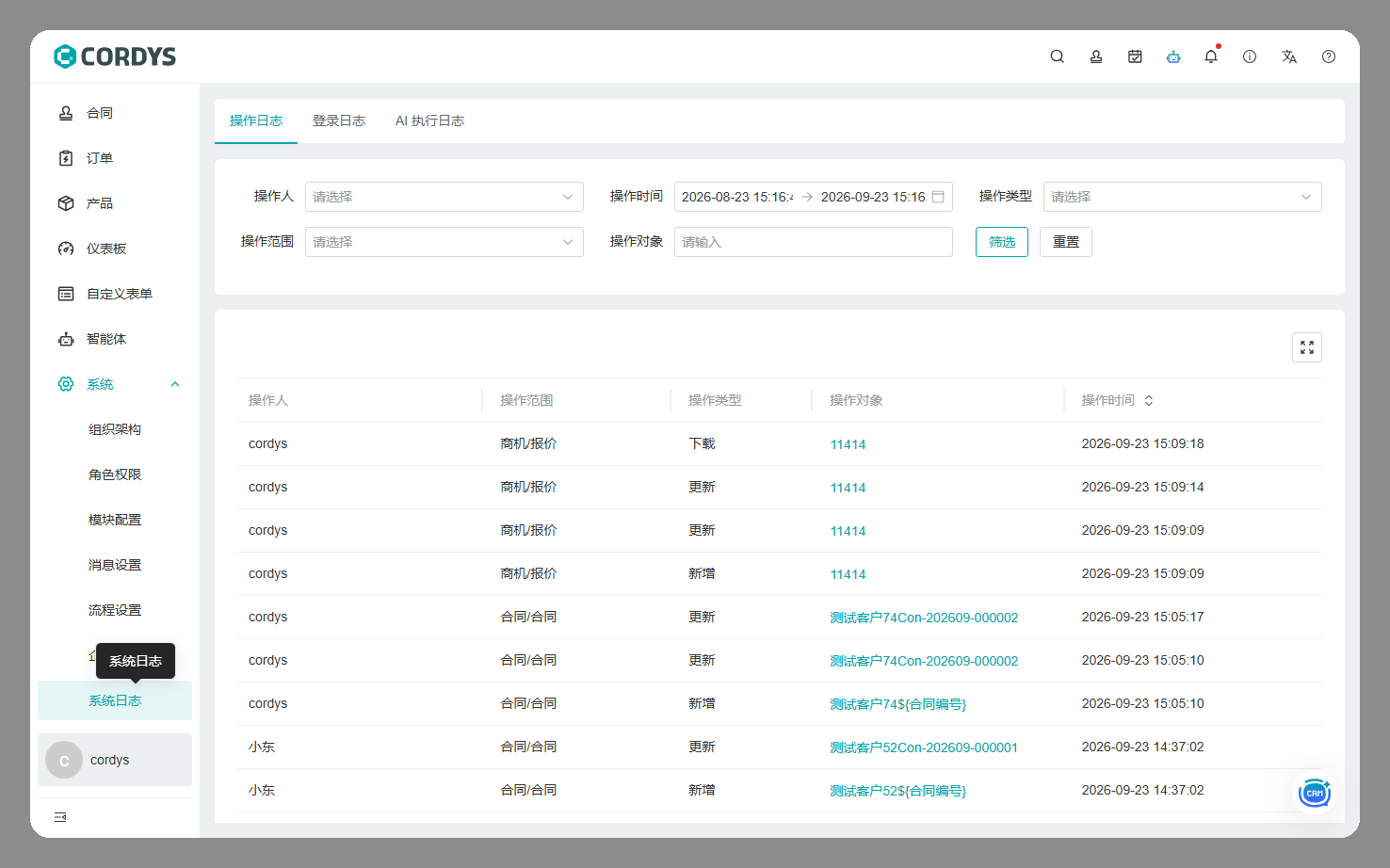This screenshot has width=1390, height=868.
Task: Toggle fullscreen table view icon
Action: tap(1307, 347)
